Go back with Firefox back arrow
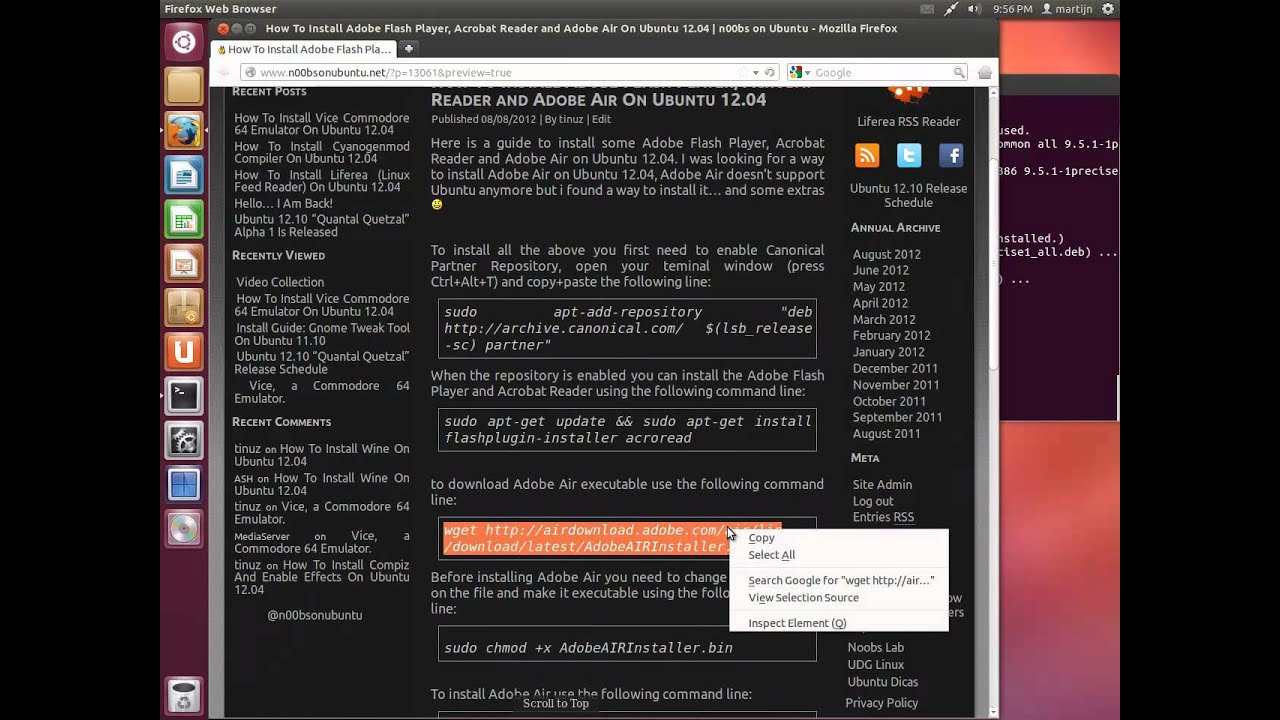 tap(224, 72)
